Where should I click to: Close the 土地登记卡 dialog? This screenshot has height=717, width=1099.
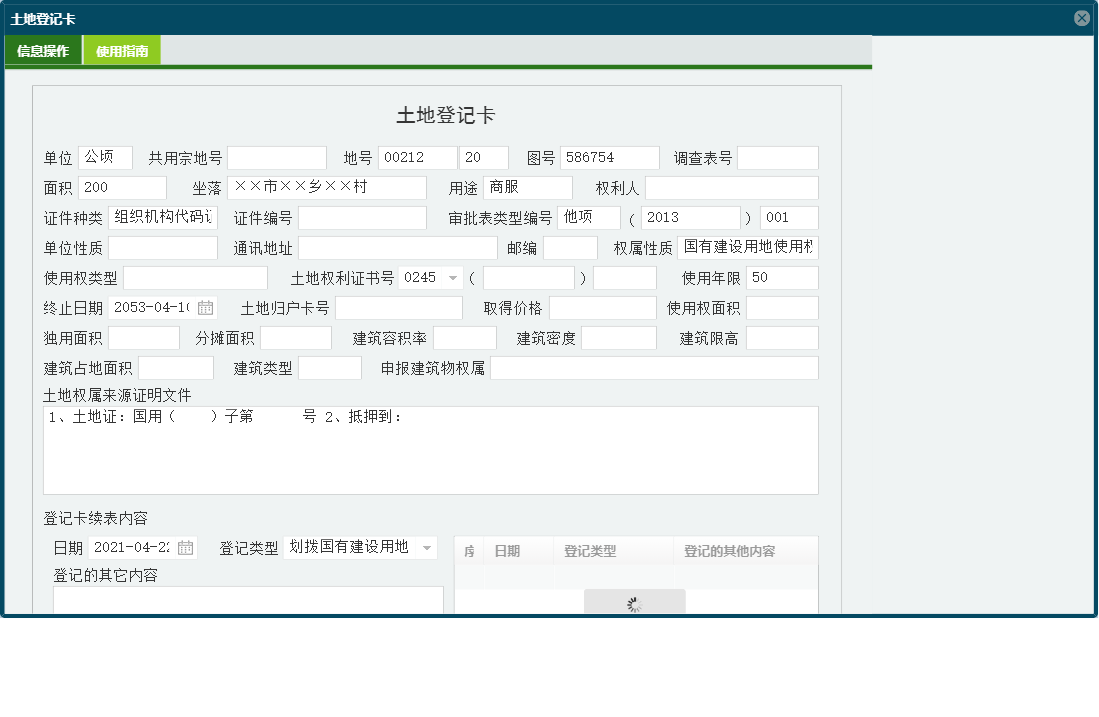pos(1081,18)
